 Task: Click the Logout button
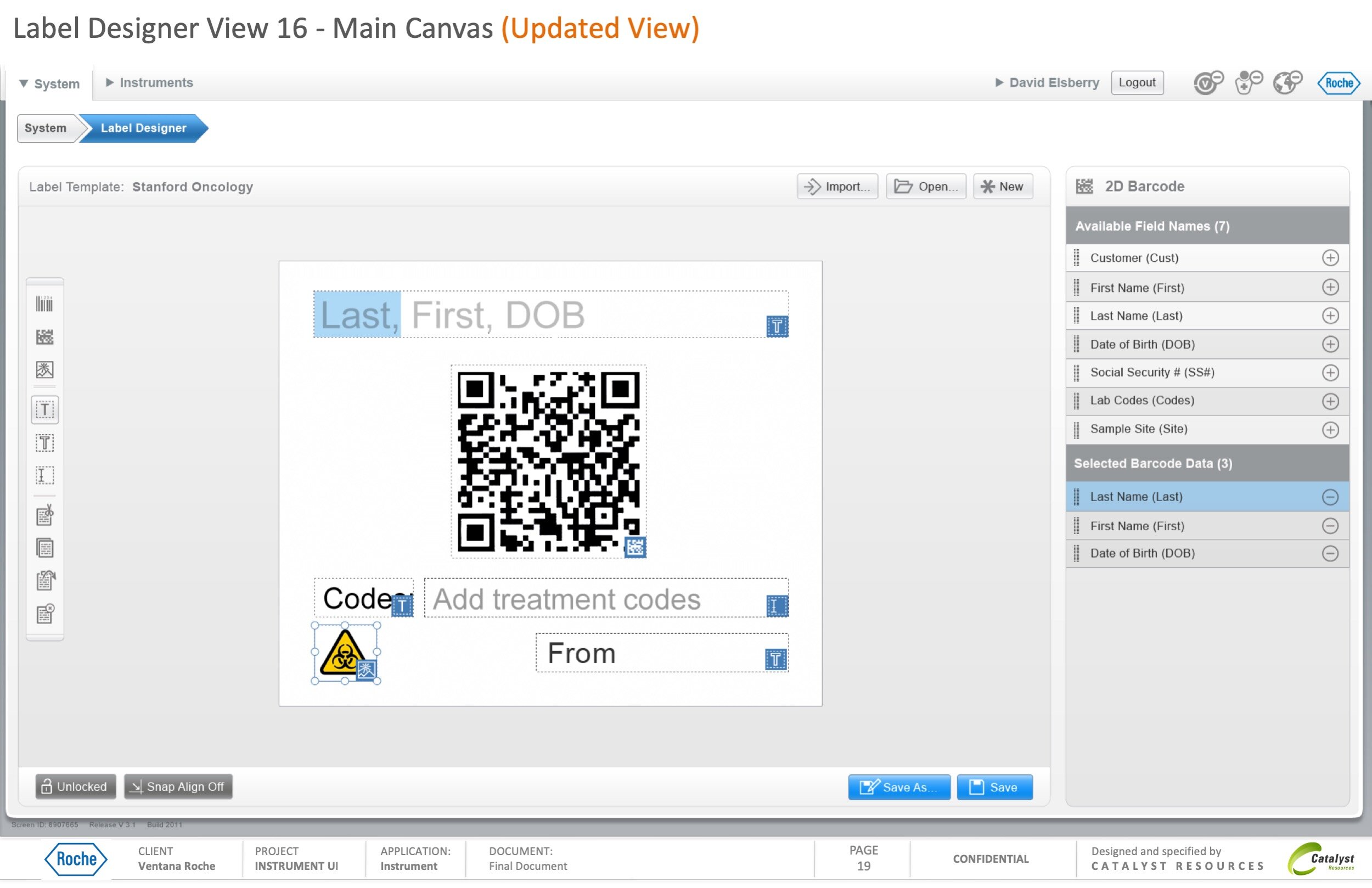pyautogui.click(x=1137, y=82)
